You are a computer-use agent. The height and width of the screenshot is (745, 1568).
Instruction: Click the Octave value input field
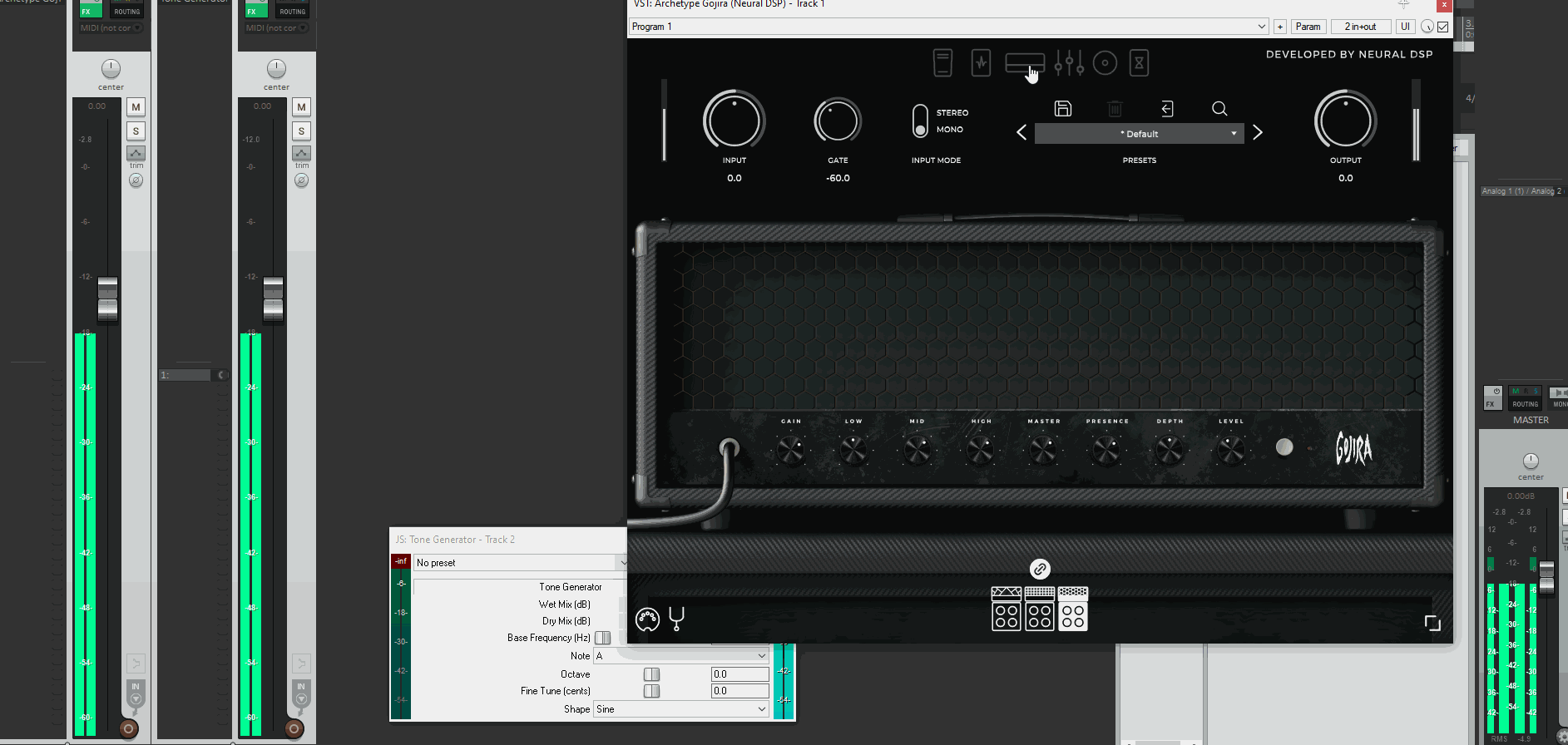[739, 674]
